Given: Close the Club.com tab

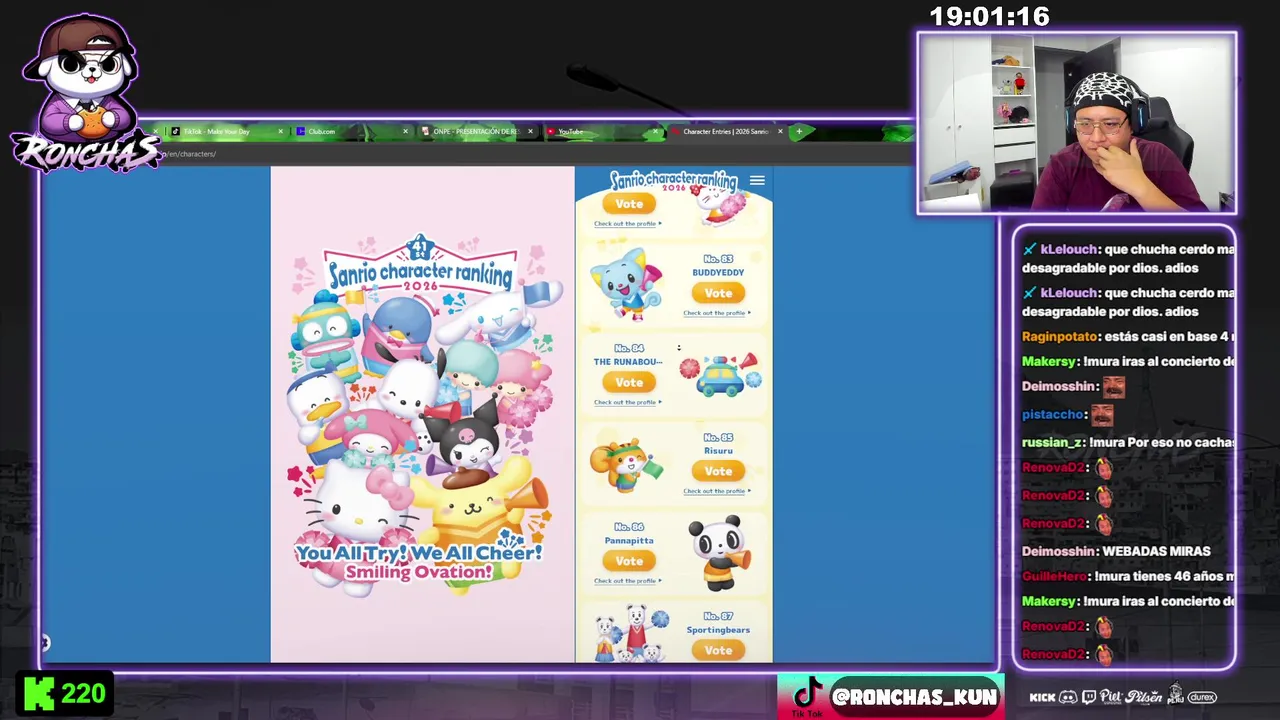Looking at the screenshot, I should (405, 131).
